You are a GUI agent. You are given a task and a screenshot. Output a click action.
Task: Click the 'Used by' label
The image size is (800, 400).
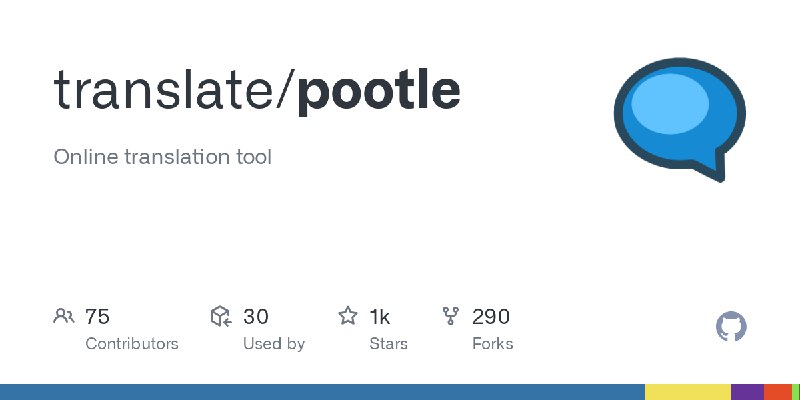(273, 344)
